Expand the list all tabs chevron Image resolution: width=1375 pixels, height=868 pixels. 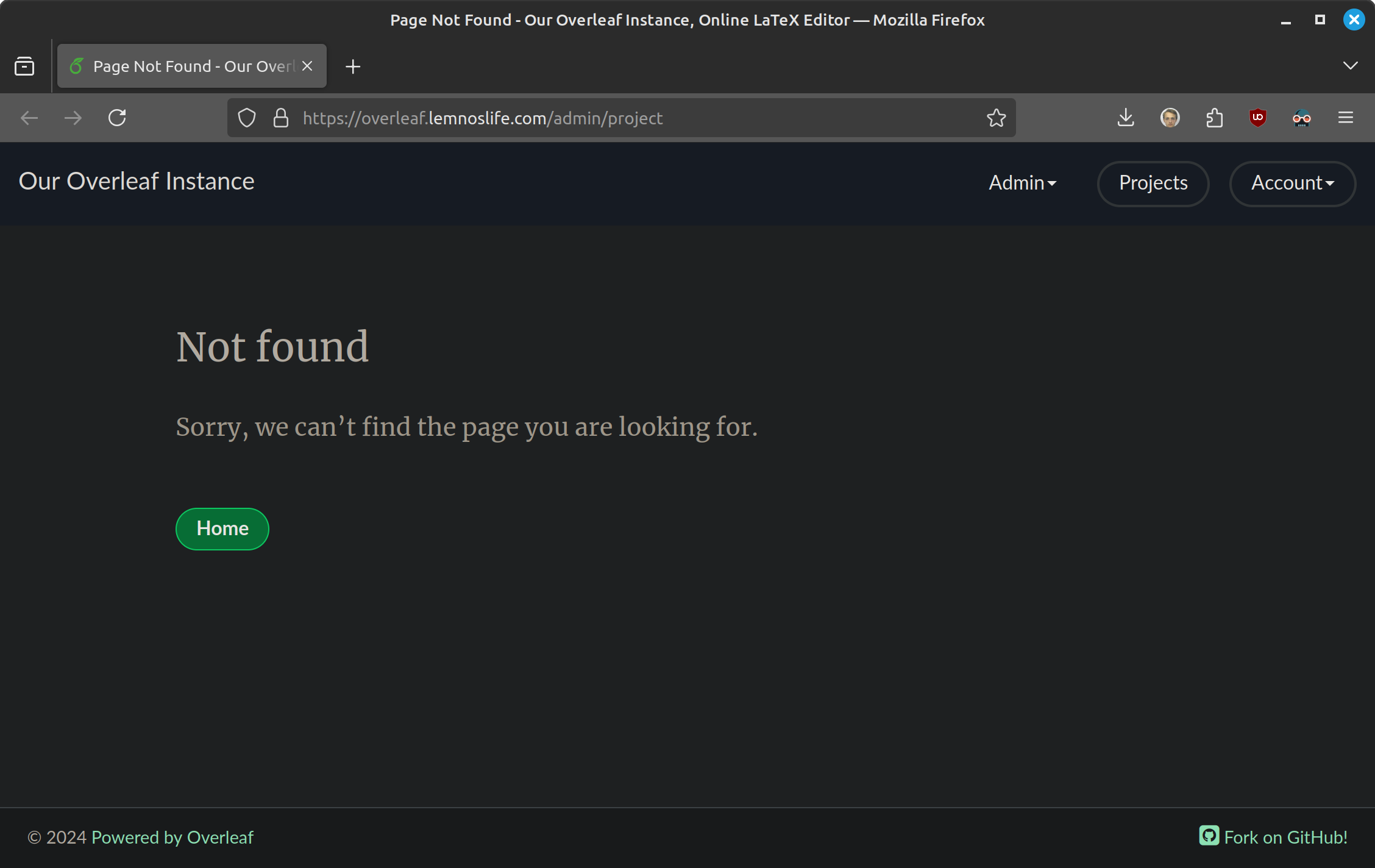pos(1350,66)
